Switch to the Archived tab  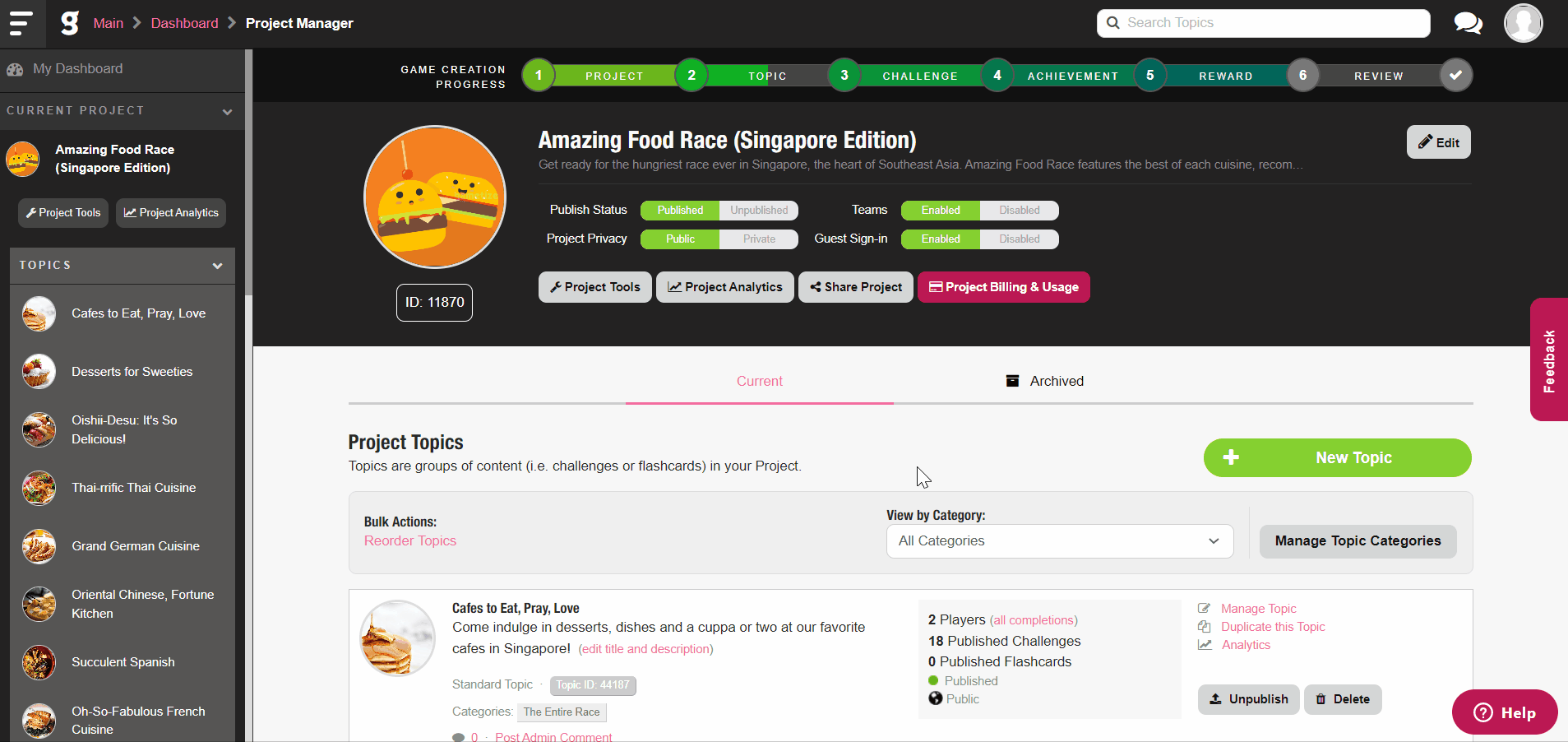pos(1045,382)
